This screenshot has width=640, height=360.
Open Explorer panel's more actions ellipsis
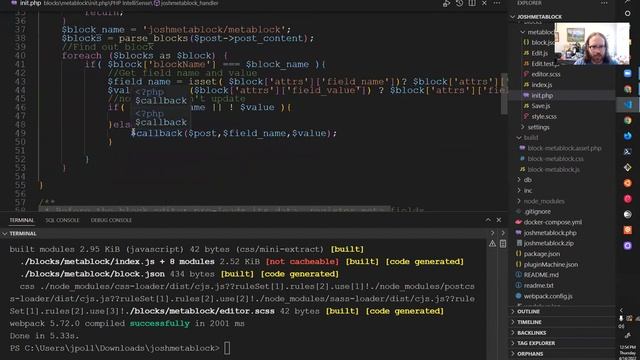(x=604, y=3)
